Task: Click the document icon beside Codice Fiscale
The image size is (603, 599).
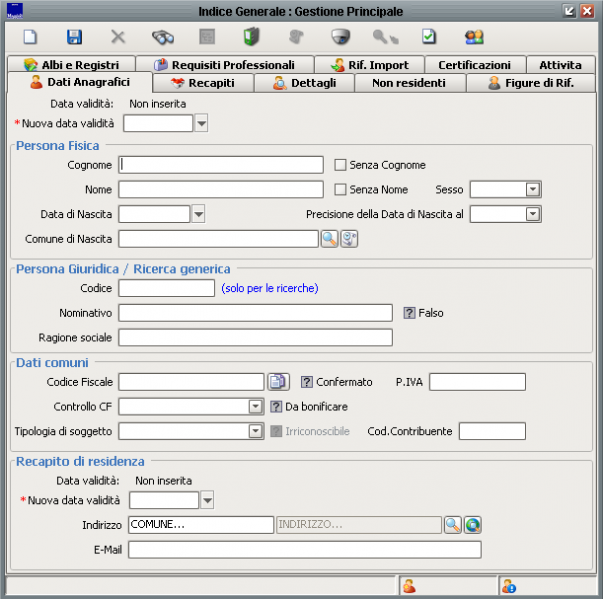Action: (x=278, y=381)
